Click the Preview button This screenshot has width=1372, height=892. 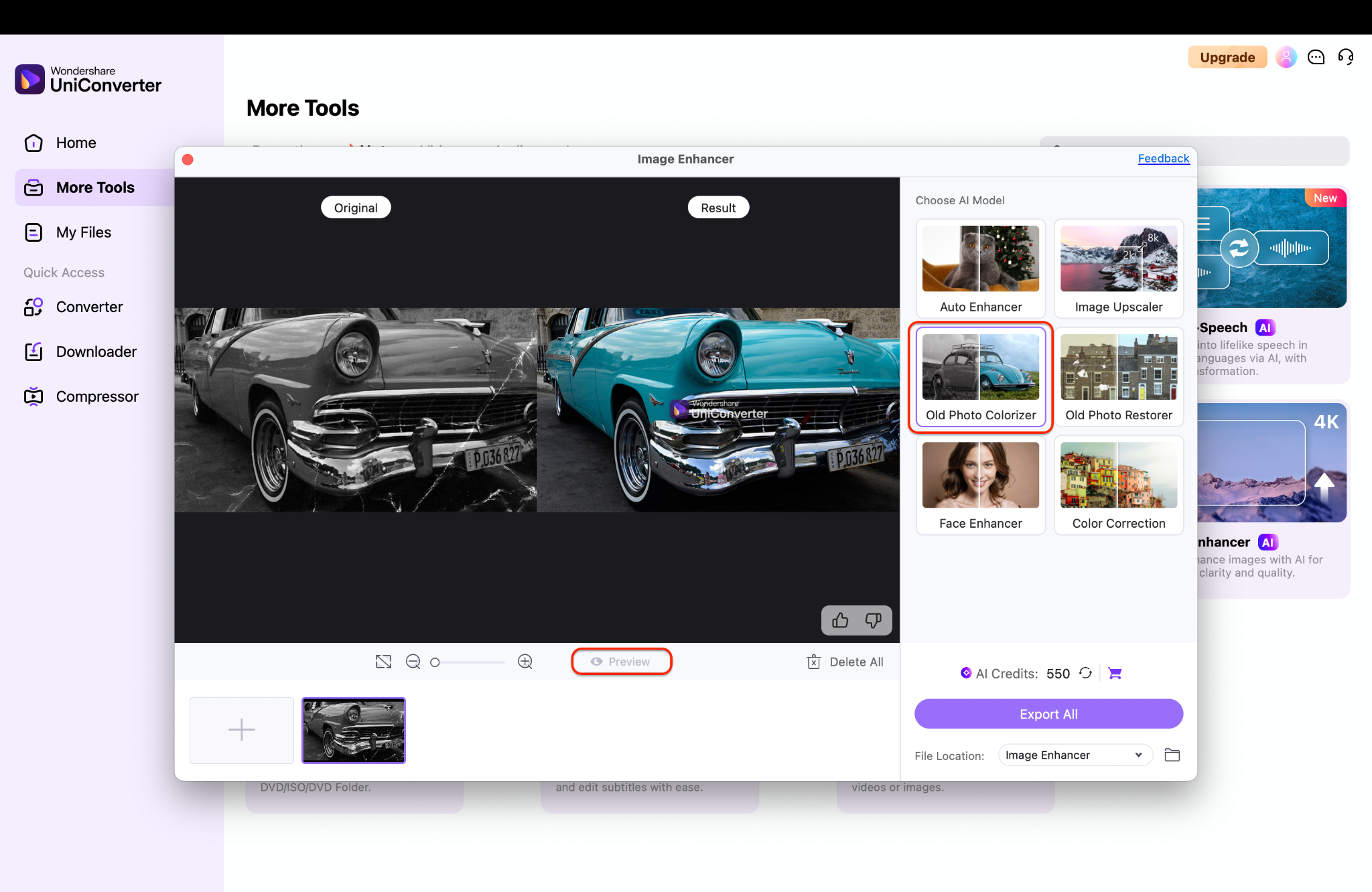coord(621,662)
